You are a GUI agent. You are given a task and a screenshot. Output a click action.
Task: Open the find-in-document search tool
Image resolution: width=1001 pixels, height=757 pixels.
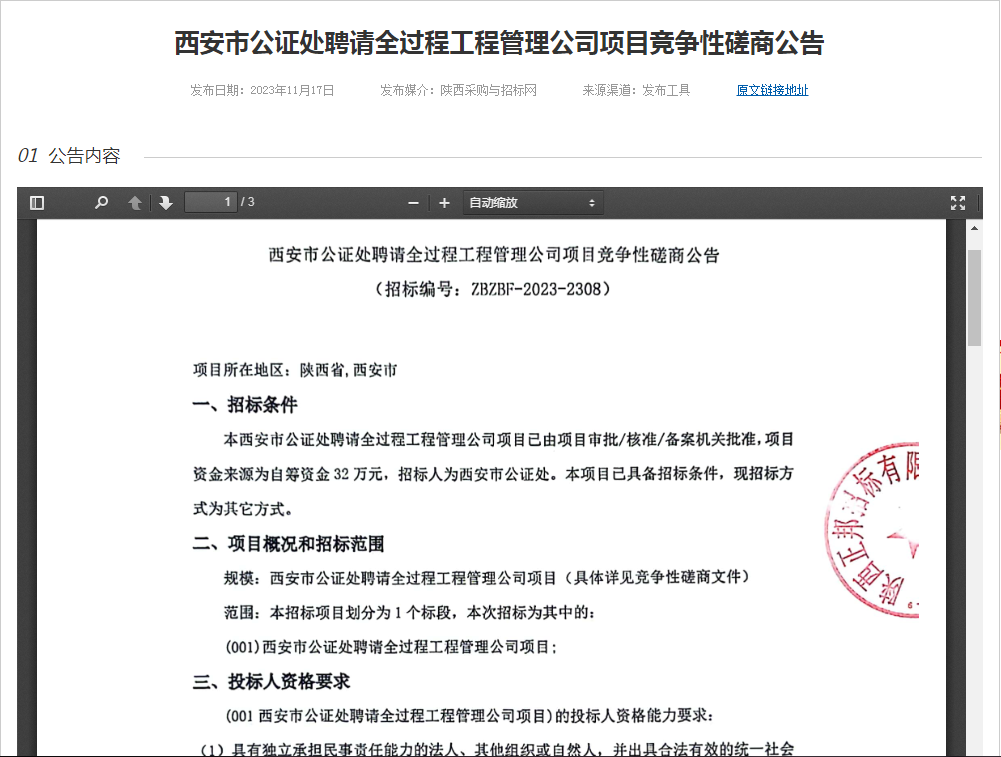[x=102, y=203]
